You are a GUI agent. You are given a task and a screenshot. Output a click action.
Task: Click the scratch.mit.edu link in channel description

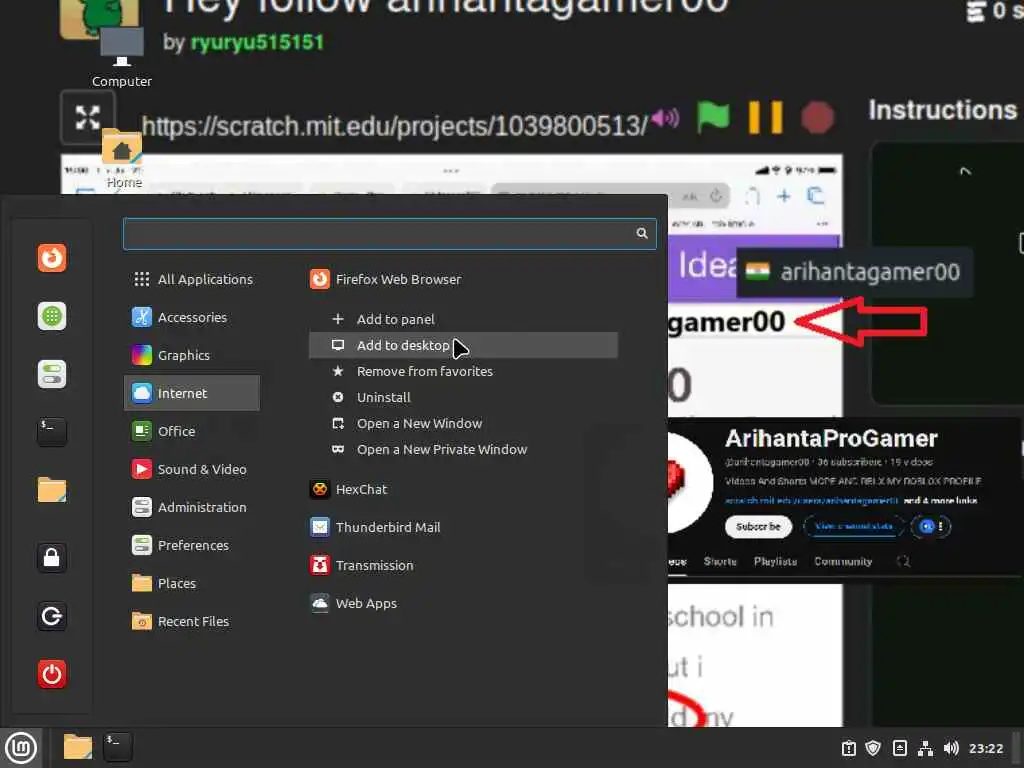[x=812, y=501]
